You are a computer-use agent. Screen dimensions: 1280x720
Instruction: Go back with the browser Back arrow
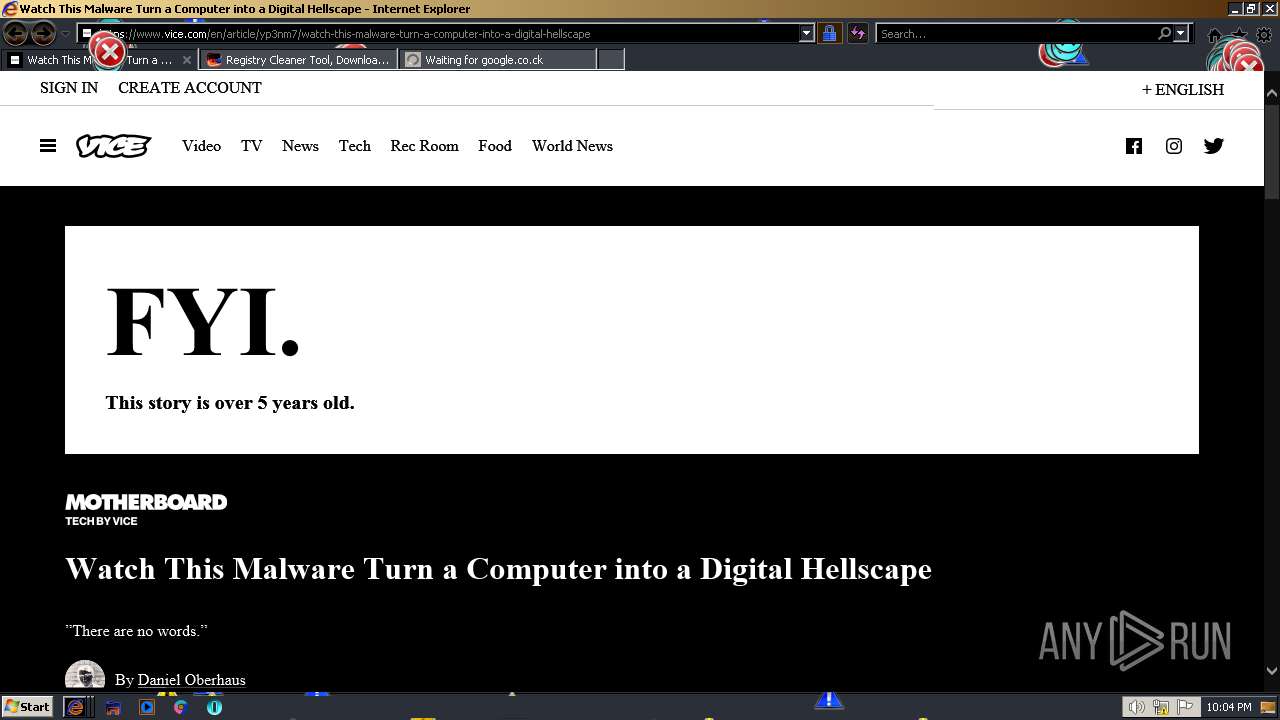(x=16, y=34)
